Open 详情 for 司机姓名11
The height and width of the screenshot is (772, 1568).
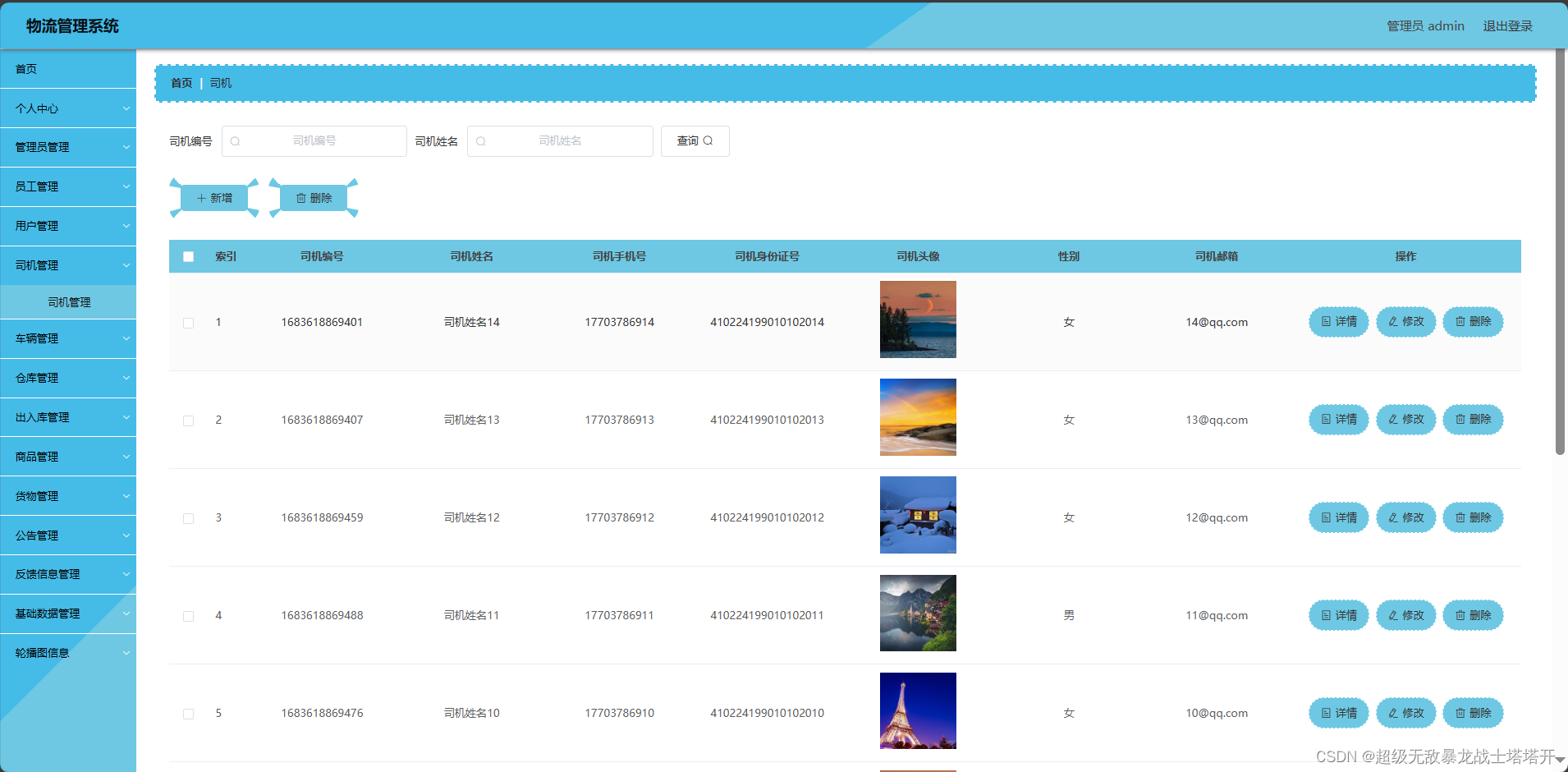[1338, 615]
